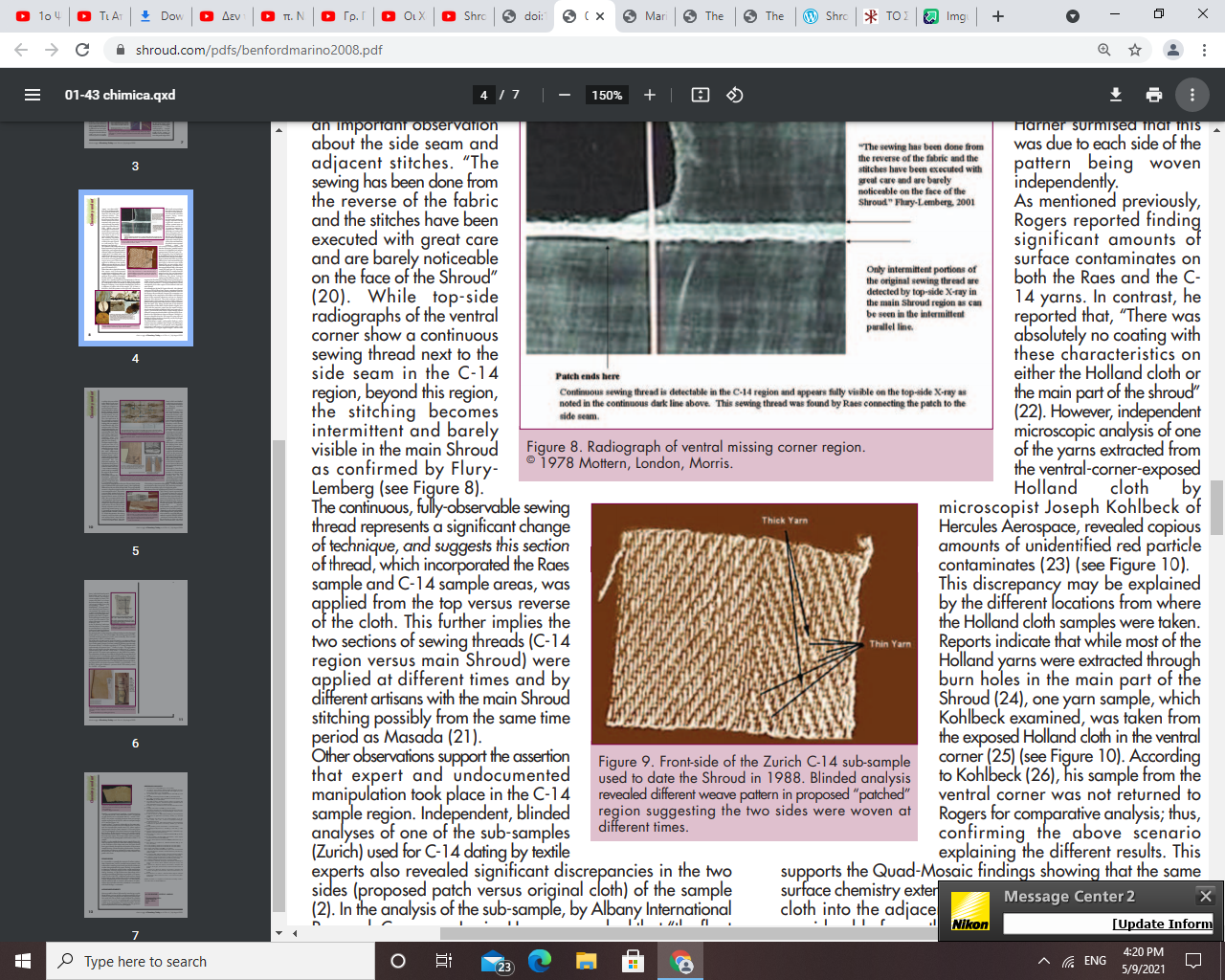This screenshot has width=1225, height=980.
Task: Open Task View on taskbar
Action: point(444,961)
